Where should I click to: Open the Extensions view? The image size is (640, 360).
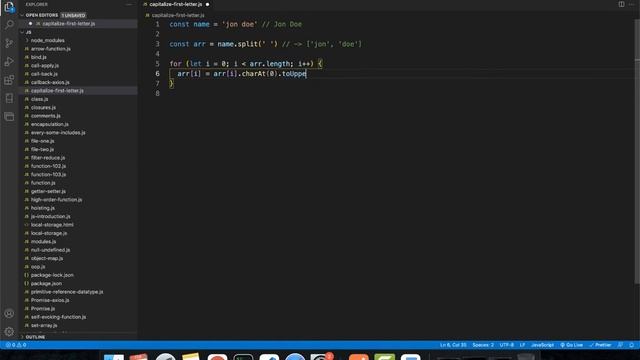tap(9, 80)
